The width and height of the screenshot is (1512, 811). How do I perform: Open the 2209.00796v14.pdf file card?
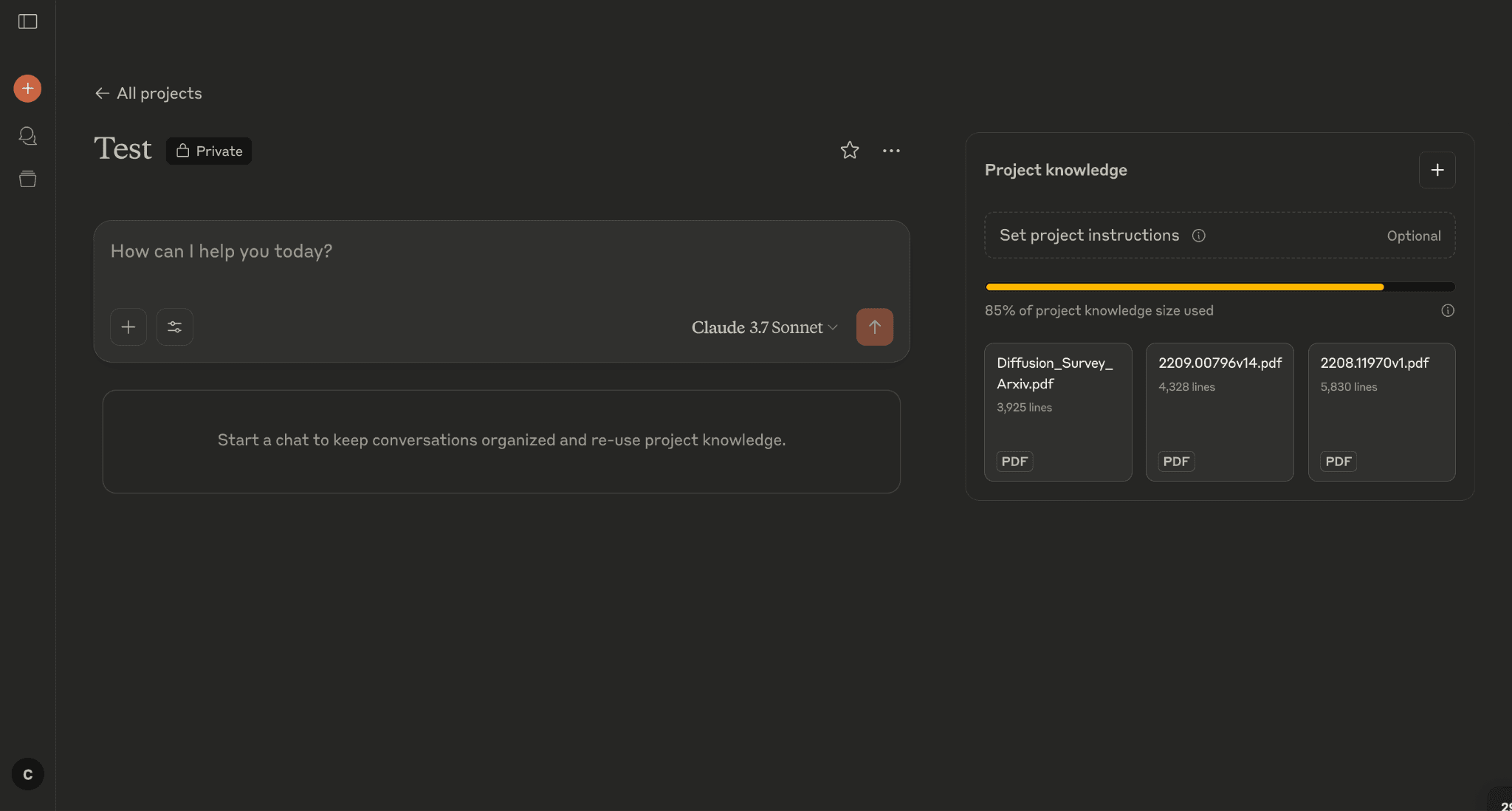[1219, 411]
